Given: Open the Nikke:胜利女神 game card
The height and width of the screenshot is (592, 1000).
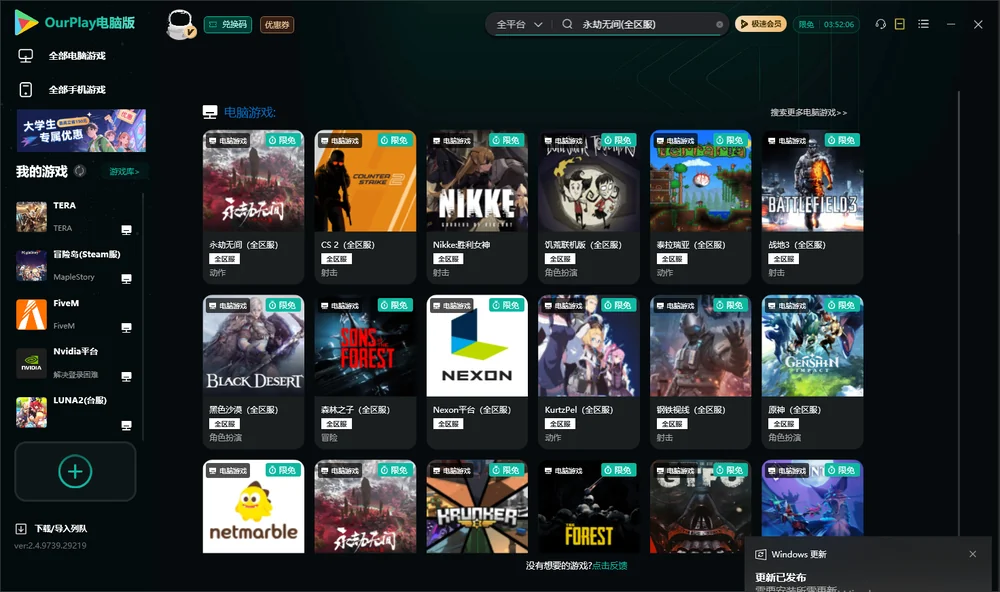Looking at the screenshot, I should pyautogui.click(x=477, y=207).
